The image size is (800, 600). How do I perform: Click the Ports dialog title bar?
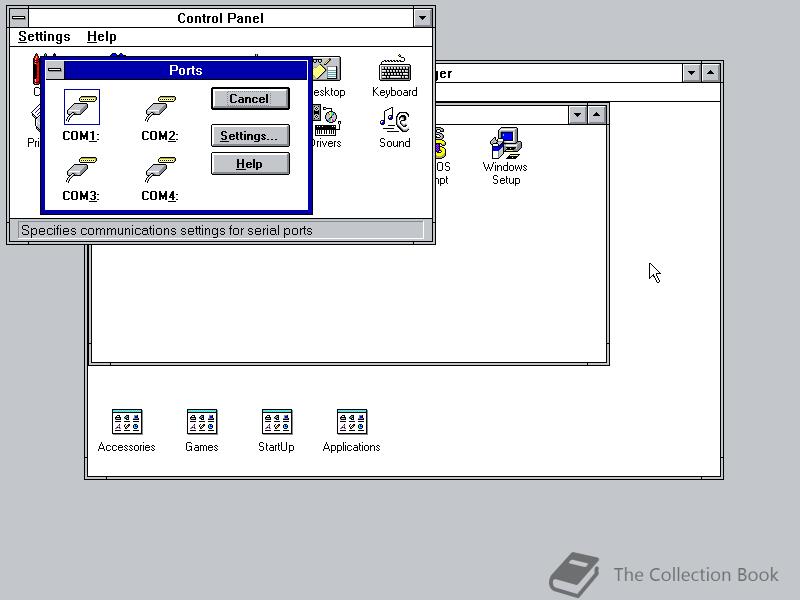tap(186, 70)
